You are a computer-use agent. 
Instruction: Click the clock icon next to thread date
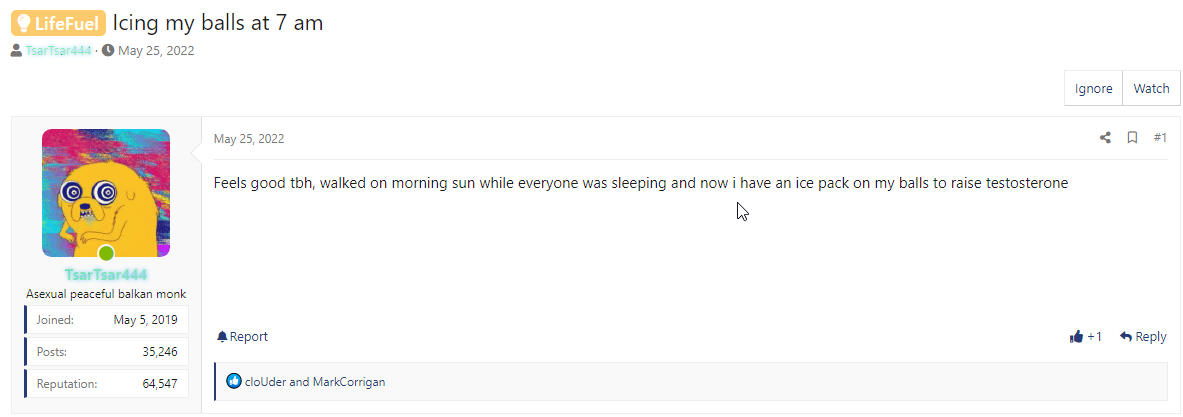pyautogui.click(x=108, y=51)
